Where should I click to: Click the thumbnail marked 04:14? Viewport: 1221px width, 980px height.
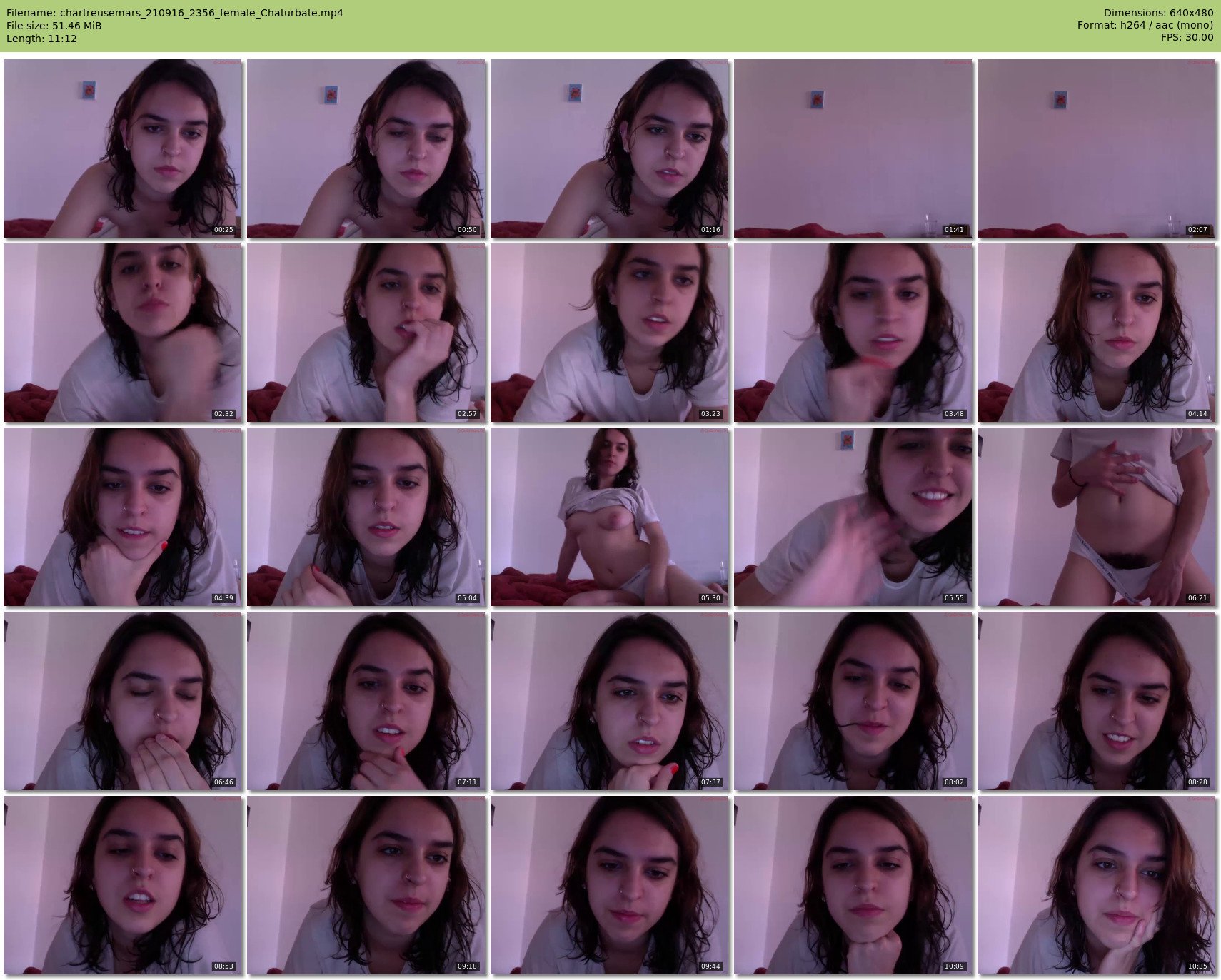coord(1097,333)
